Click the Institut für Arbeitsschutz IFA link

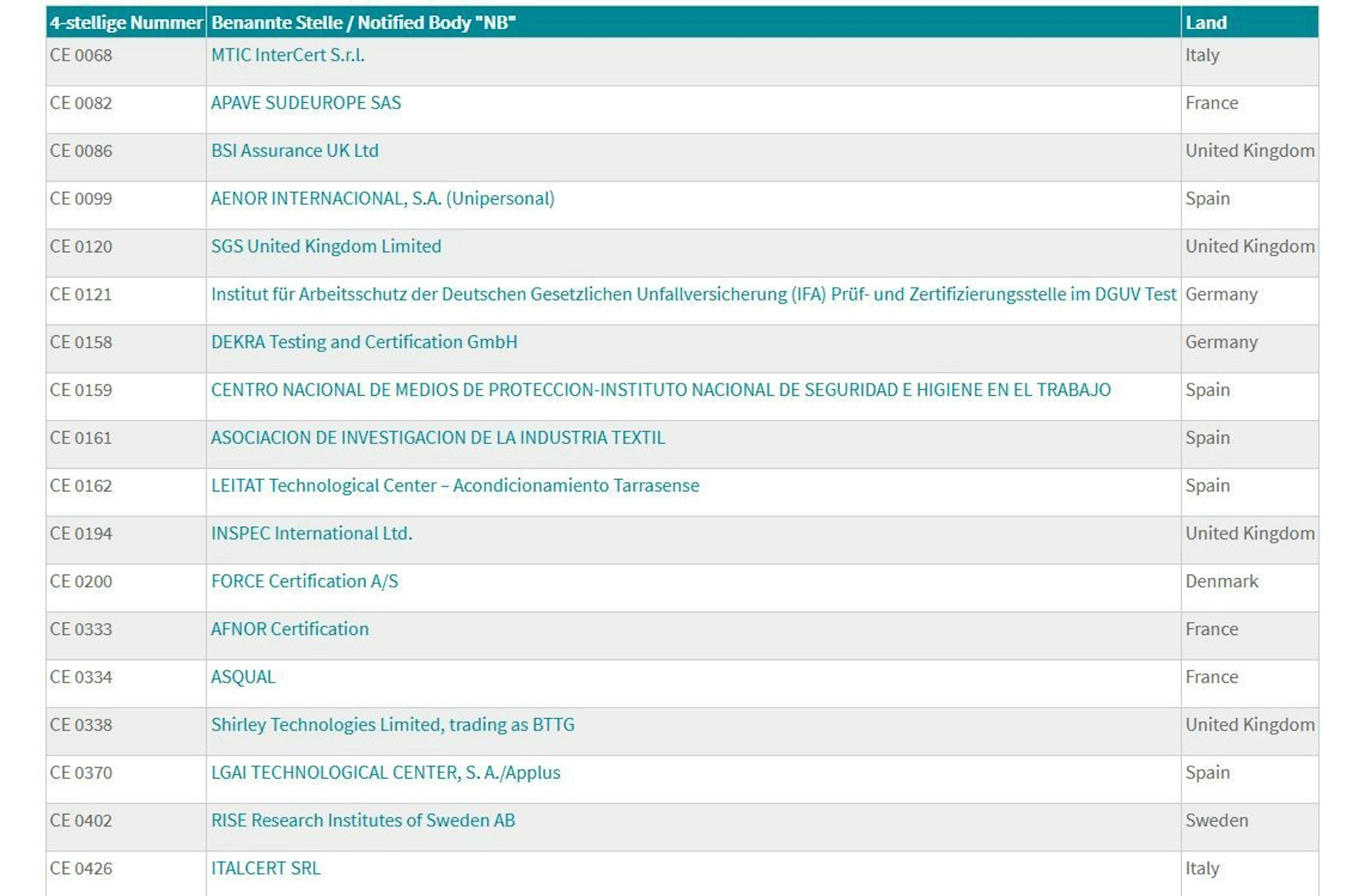coord(693,295)
